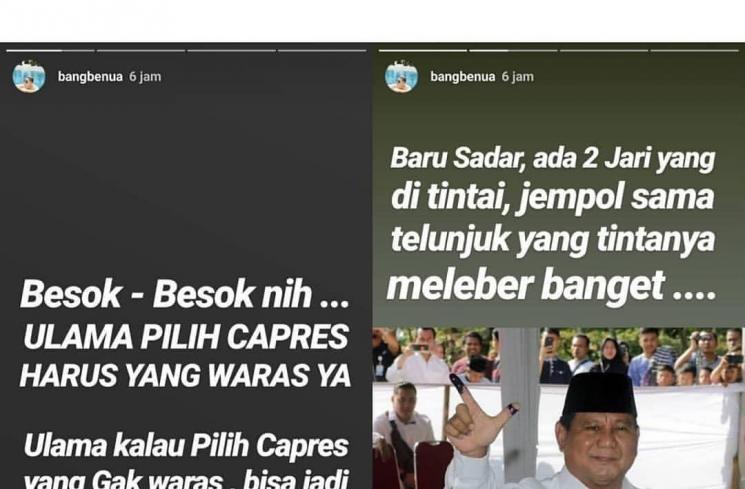The image size is (745, 489).
Task: Jump to third progress segment of dark-gray story
Action: click(x=231, y=50)
